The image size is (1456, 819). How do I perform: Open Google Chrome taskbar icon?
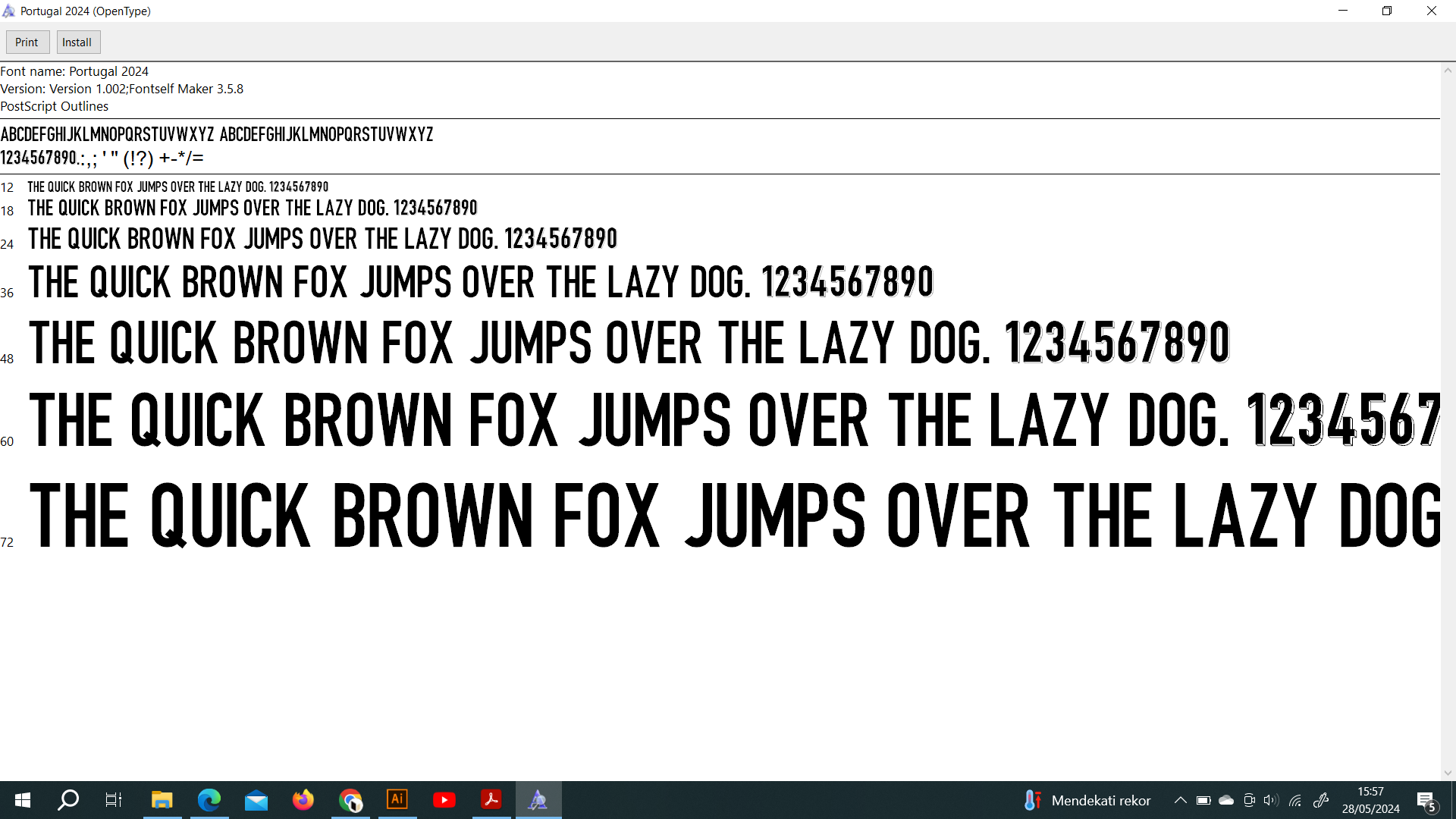click(x=350, y=800)
